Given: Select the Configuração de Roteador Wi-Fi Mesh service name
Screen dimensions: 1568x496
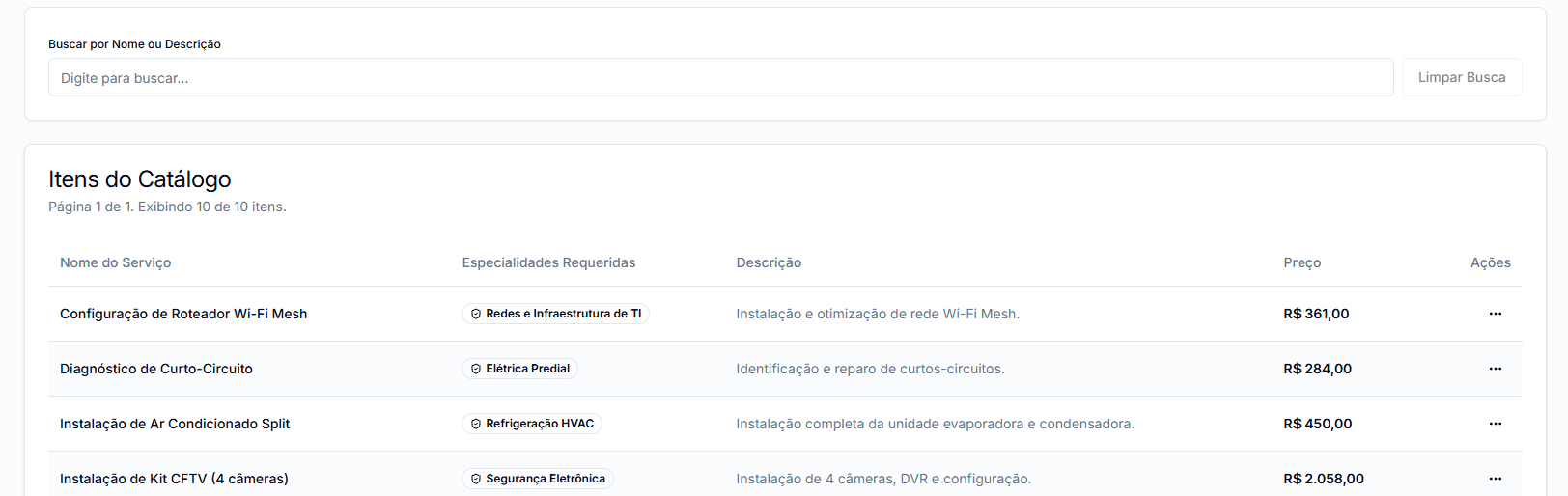Looking at the screenshot, I should point(183,314).
